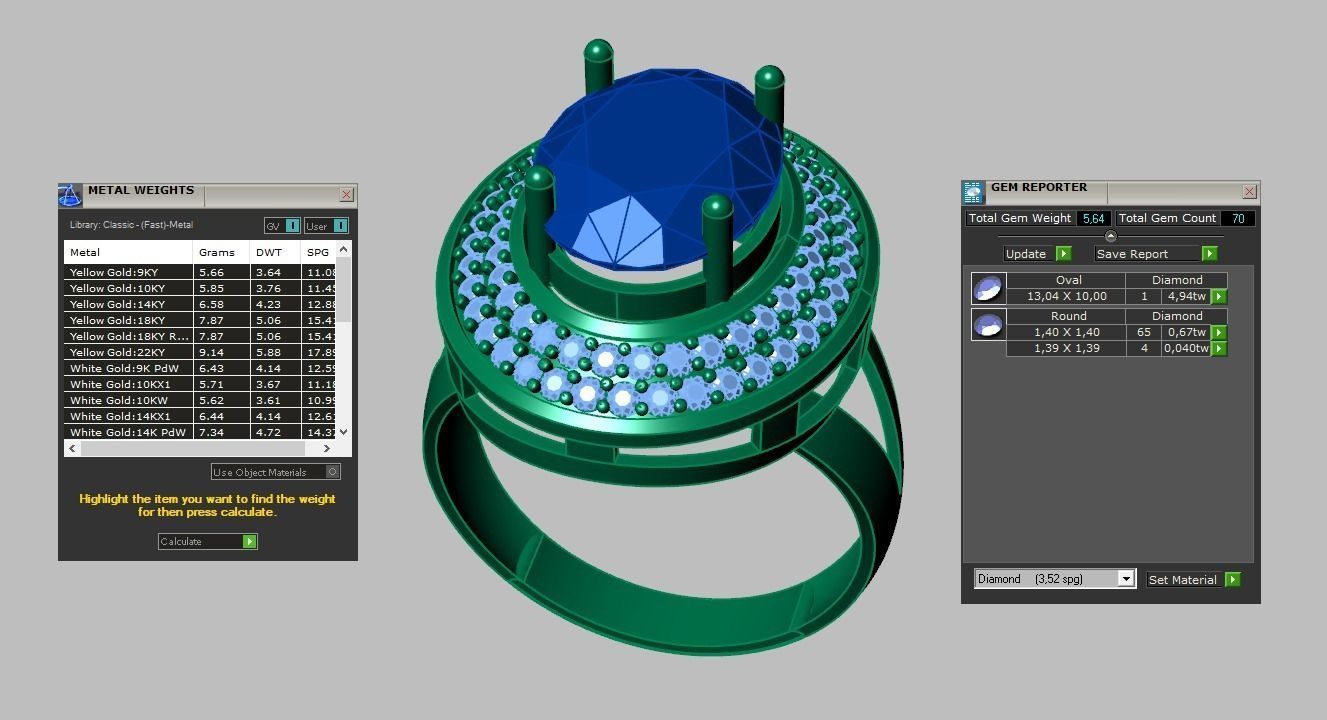Close the Gem Reporter panel
This screenshot has height=720, width=1327.
pyautogui.click(x=1249, y=192)
